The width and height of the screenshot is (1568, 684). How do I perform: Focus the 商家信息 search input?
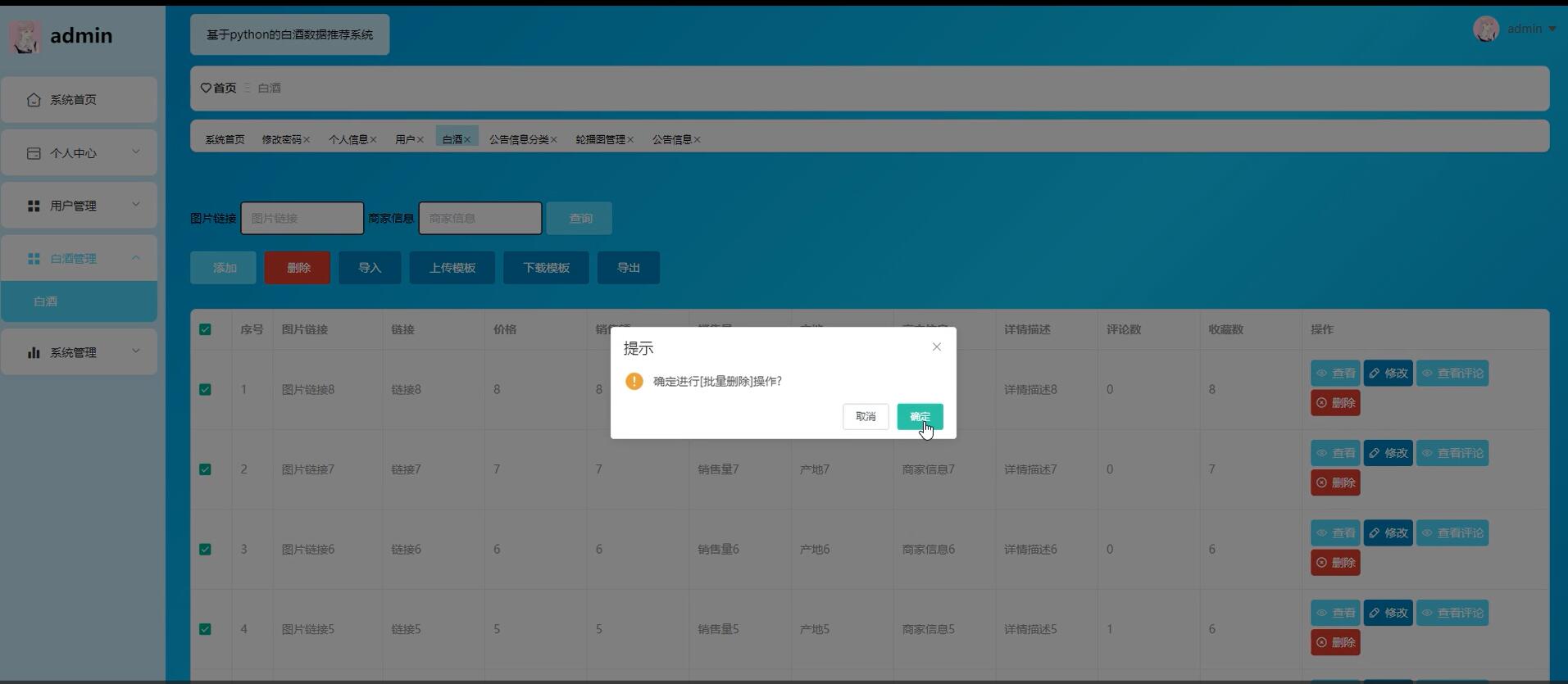coord(480,218)
